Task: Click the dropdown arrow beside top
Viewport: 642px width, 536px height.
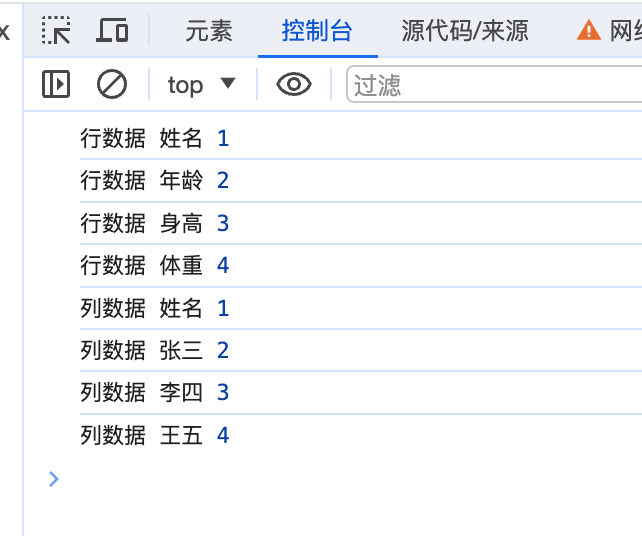Action: 228,83
